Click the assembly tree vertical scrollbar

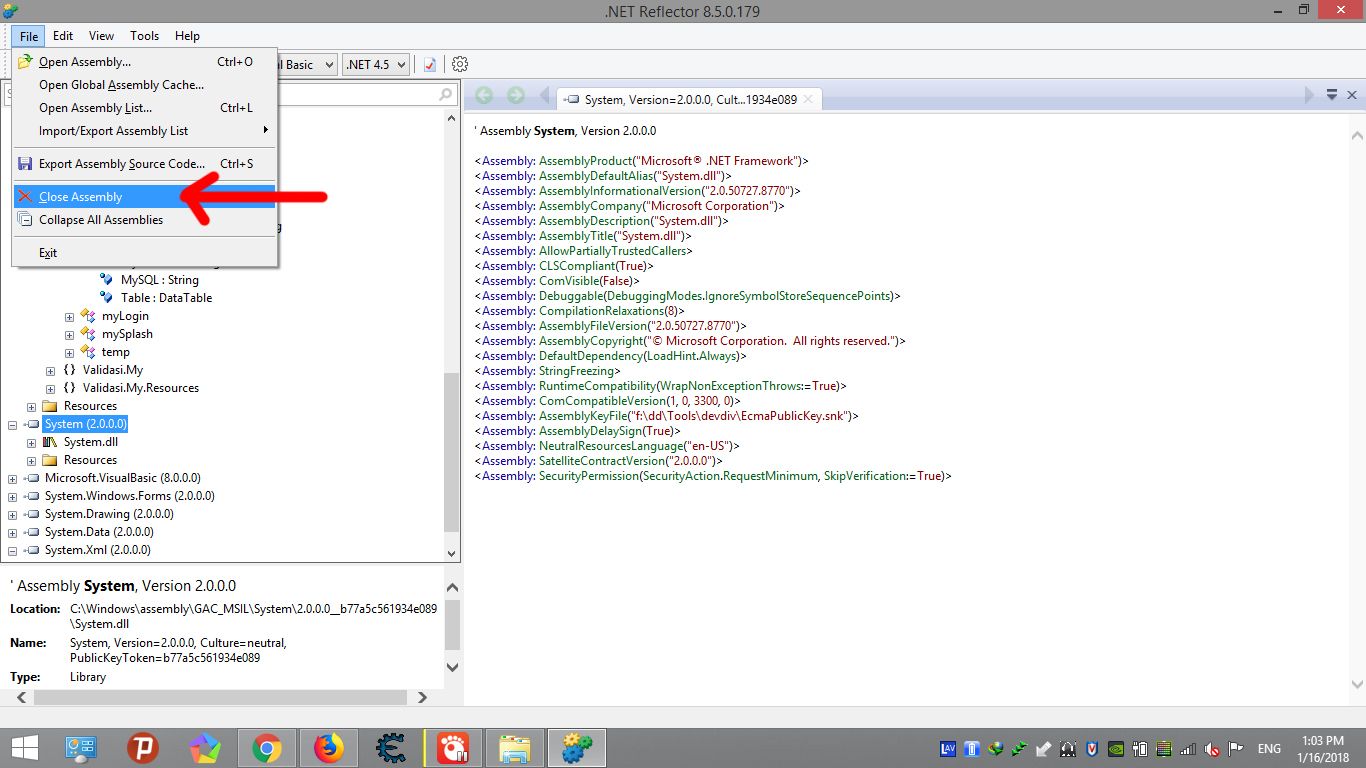452,450
